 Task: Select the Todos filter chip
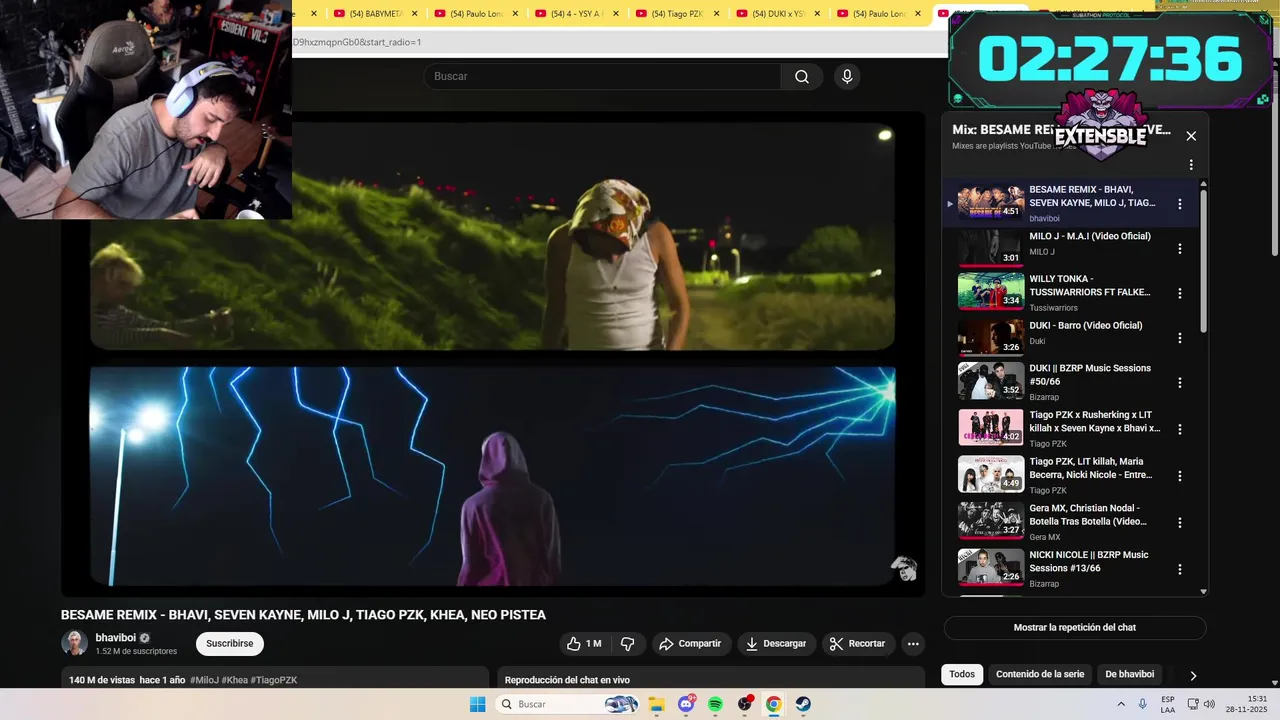[962, 674]
